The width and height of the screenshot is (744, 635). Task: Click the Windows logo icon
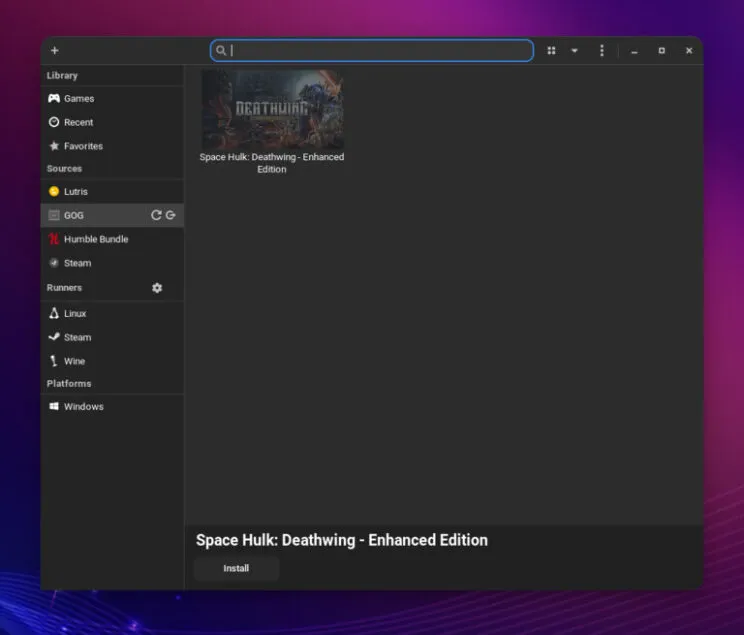tap(54, 406)
